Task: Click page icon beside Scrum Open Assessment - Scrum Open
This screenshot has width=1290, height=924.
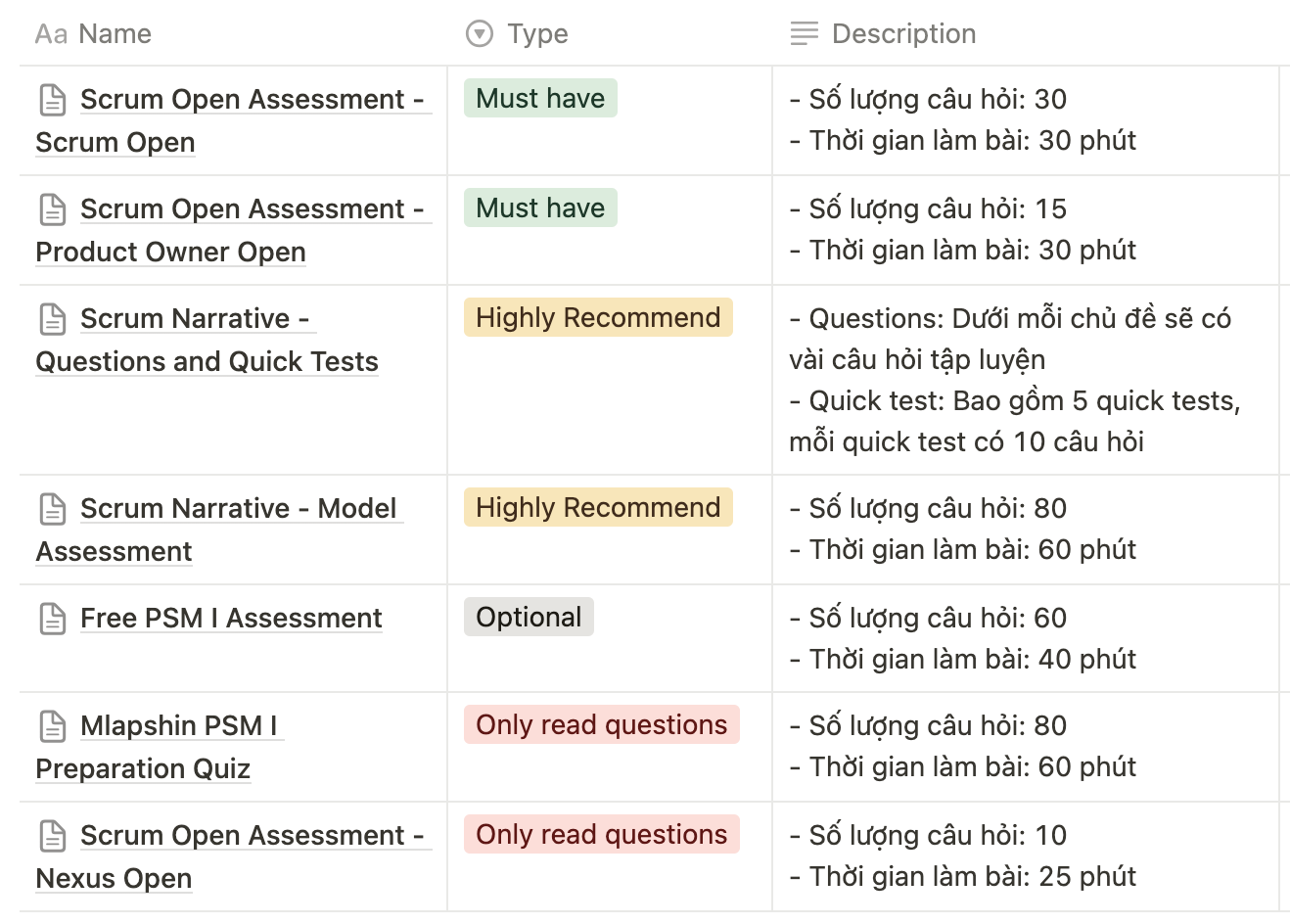Action: coord(53,100)
